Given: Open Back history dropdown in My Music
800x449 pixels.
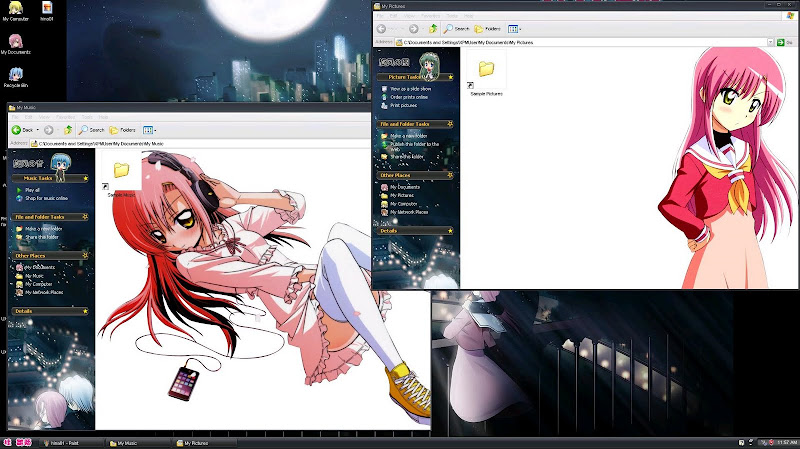Looking at the screenshot, I should 38,130.
